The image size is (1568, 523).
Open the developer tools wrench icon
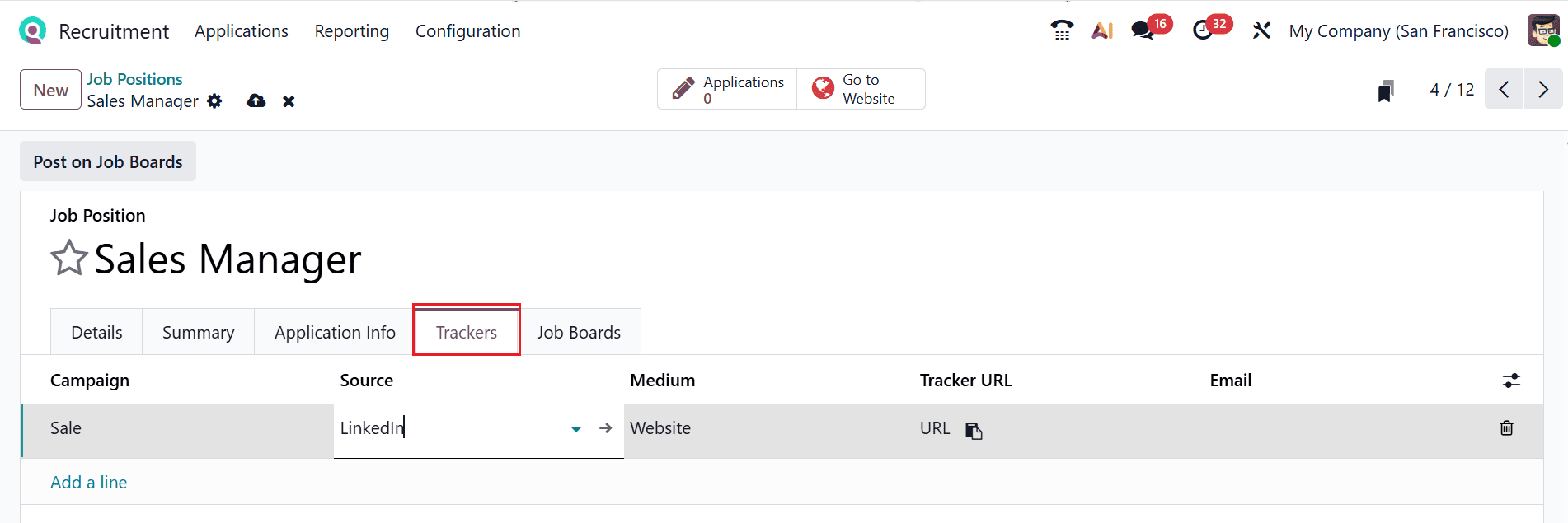point(1261,30)
